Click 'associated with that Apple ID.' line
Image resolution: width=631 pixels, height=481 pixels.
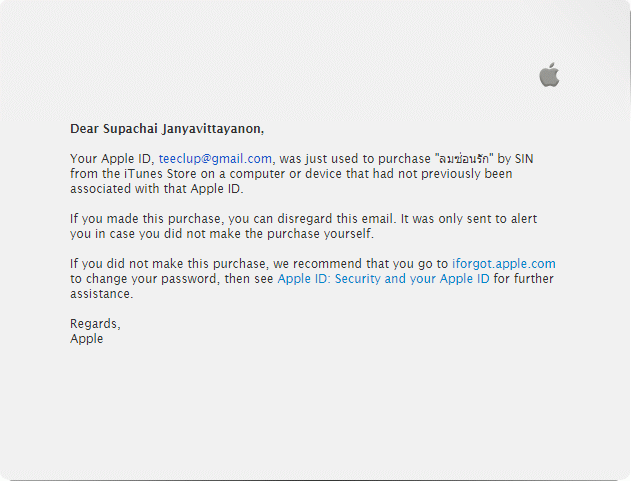click(157, 189)
